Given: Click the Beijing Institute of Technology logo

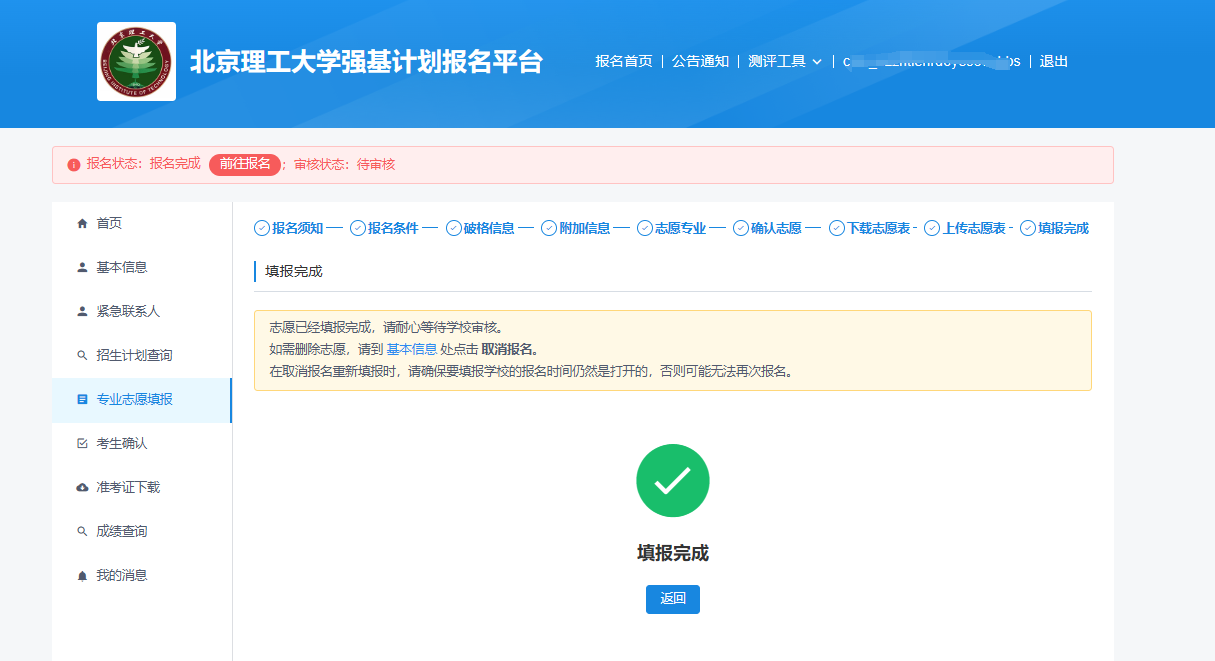Looking at the screenshot, I should coord(137,61).
